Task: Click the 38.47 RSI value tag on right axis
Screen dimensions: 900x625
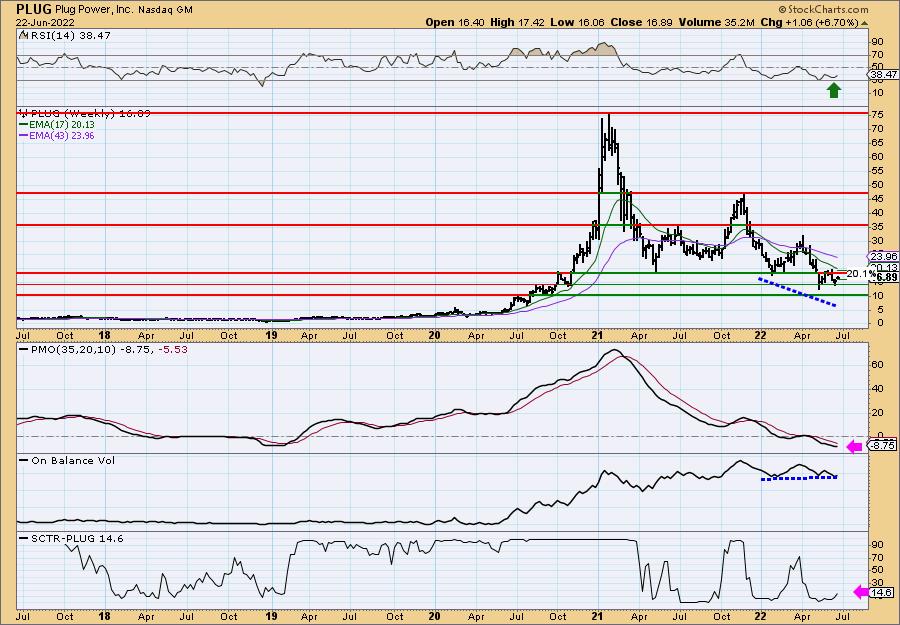Action: 883,75
